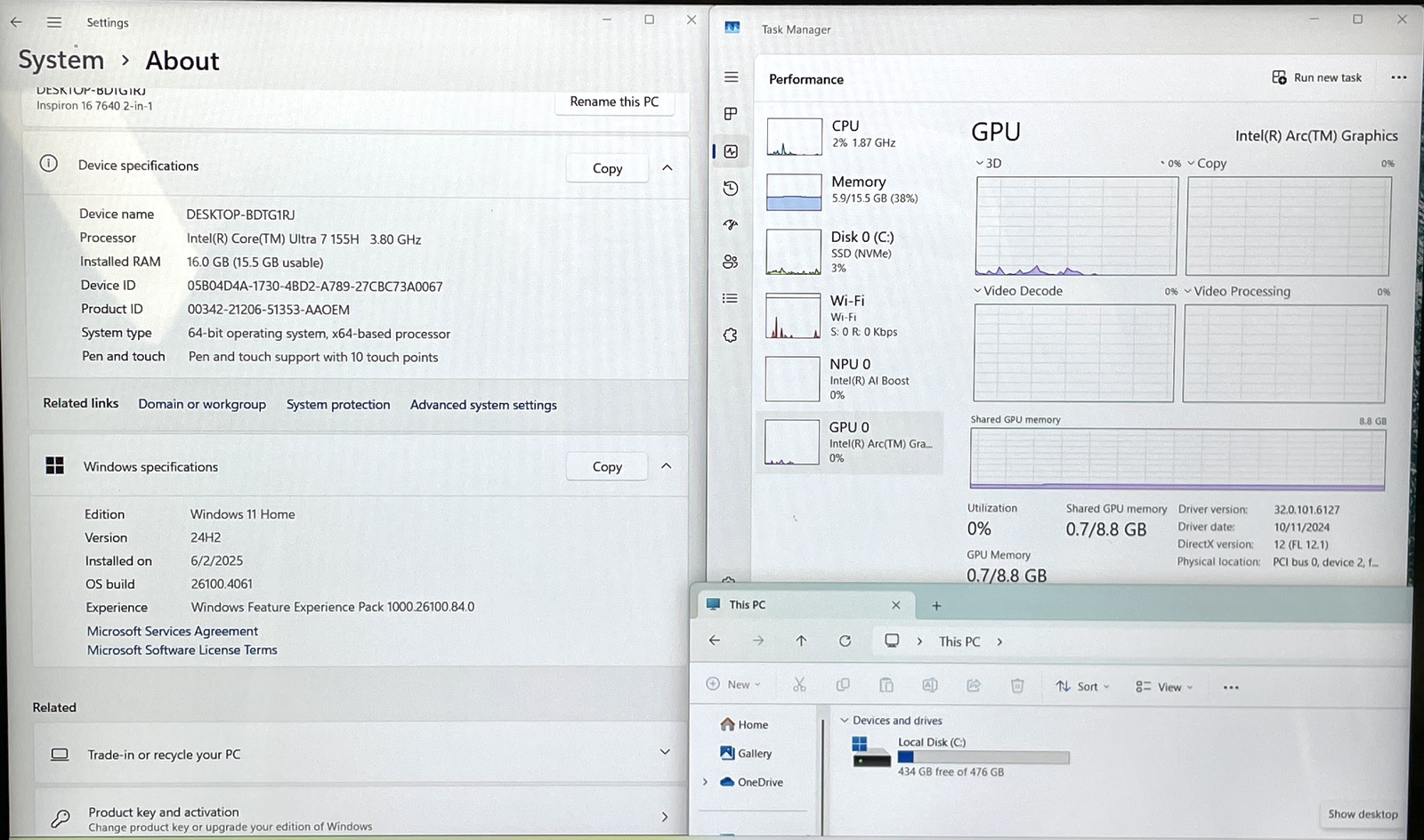Click See more ellipsis in File Explorer toolbar
This screenshot has width=1424, height=840.
pos(1231,687)
